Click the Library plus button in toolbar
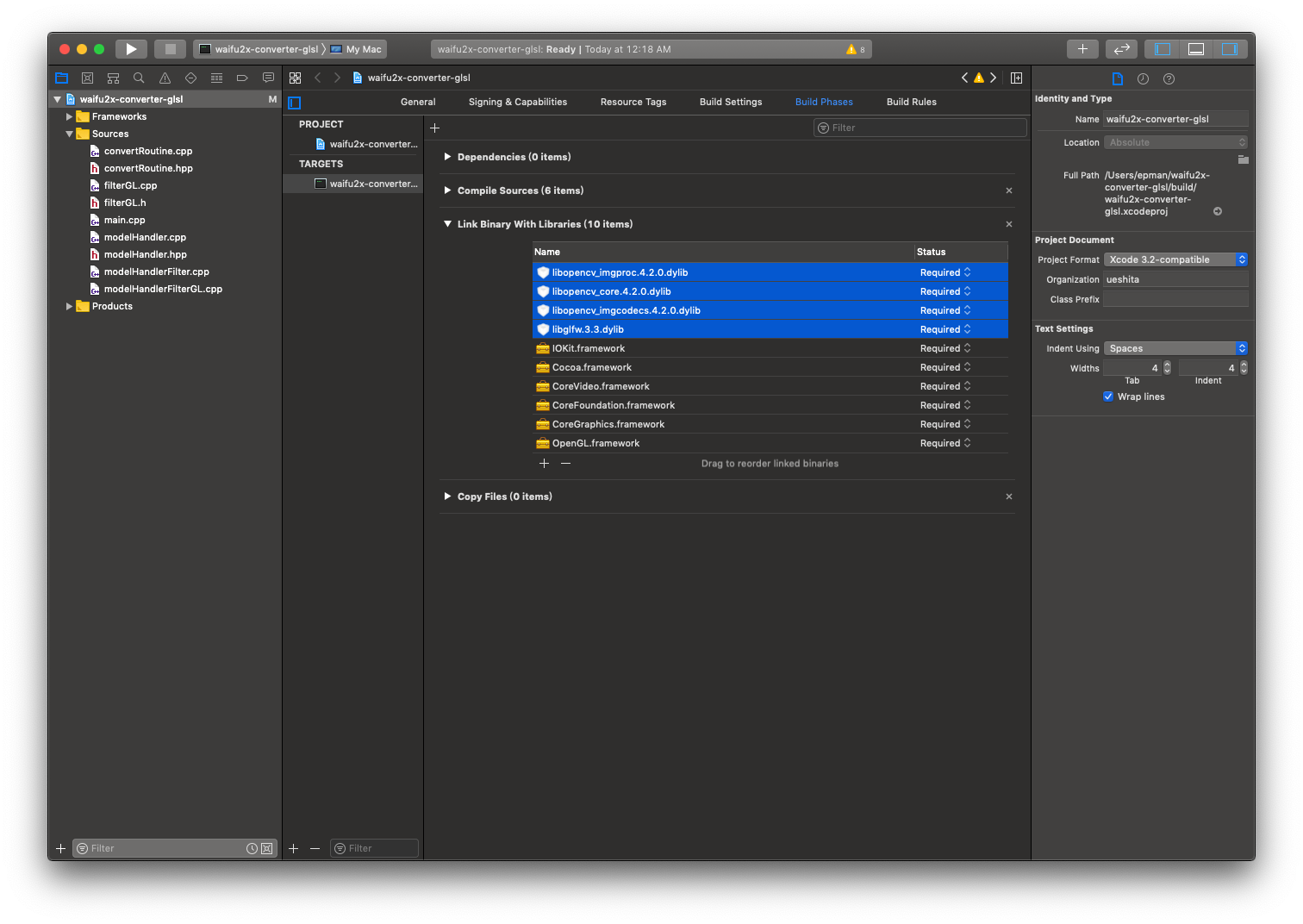The width and height of the screenshot is (1303, 924). (1082, 49)
